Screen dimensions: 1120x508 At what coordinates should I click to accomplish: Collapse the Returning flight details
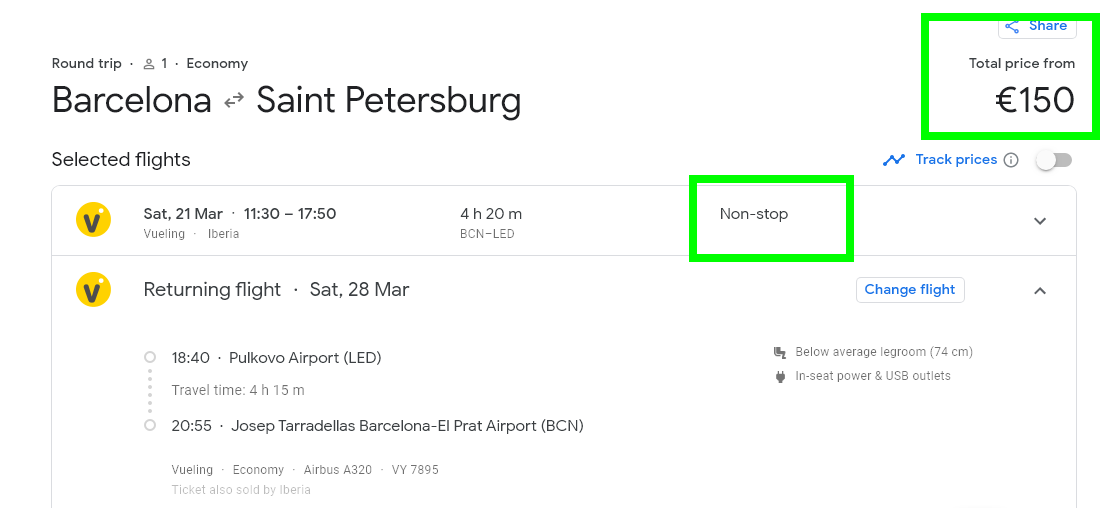(x=1040, y=290)
